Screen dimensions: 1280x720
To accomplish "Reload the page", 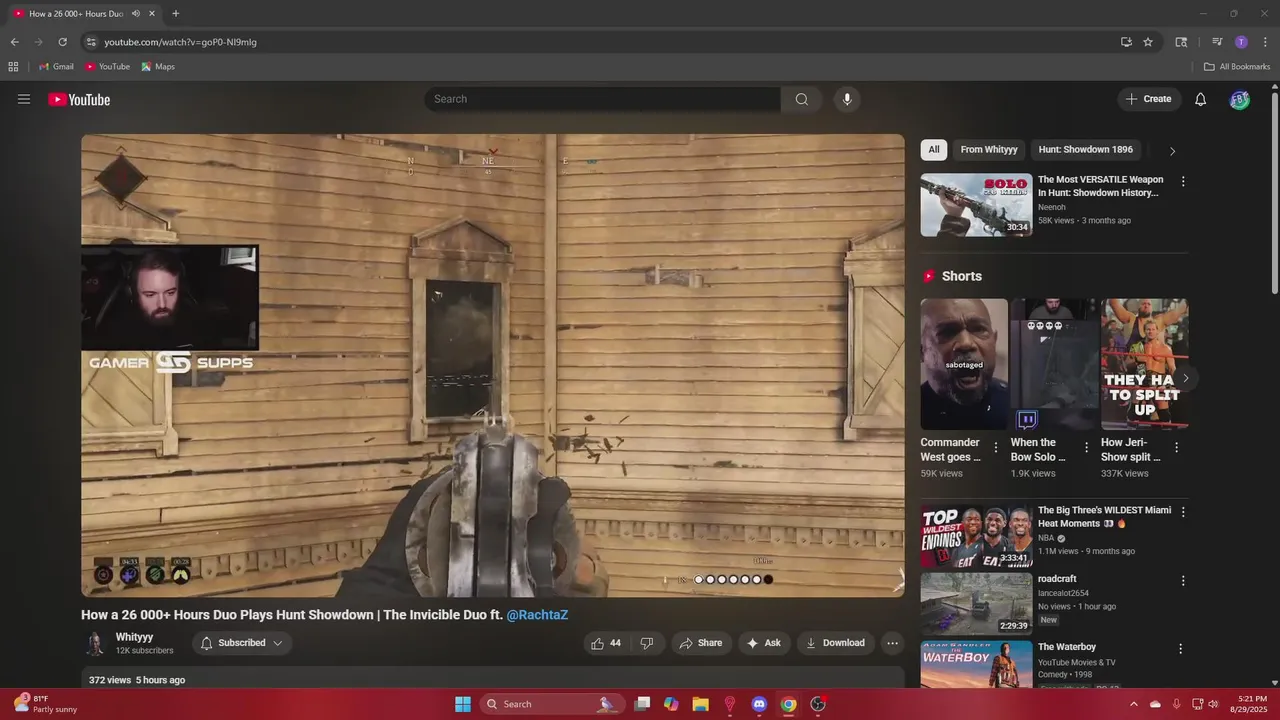I will (62, 42).
